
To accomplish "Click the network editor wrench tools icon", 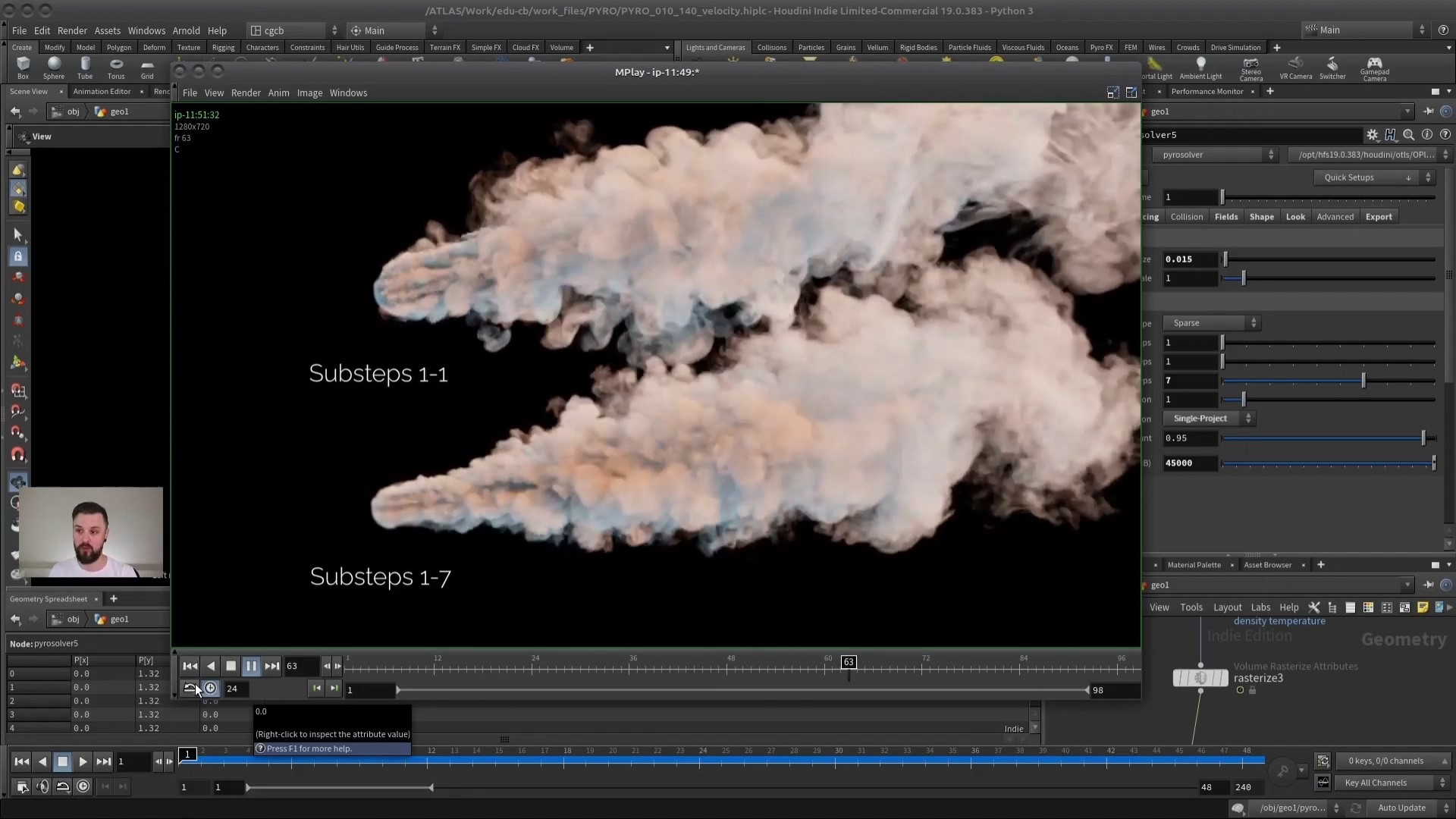I will coord(1314,607).
